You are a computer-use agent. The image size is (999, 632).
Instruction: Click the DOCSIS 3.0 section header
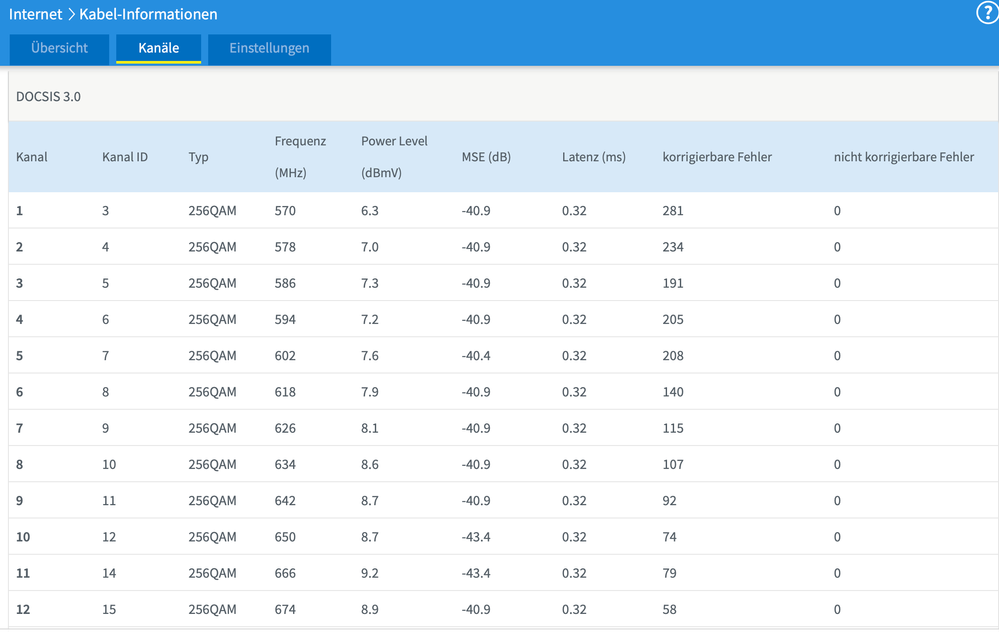(48, 97)
